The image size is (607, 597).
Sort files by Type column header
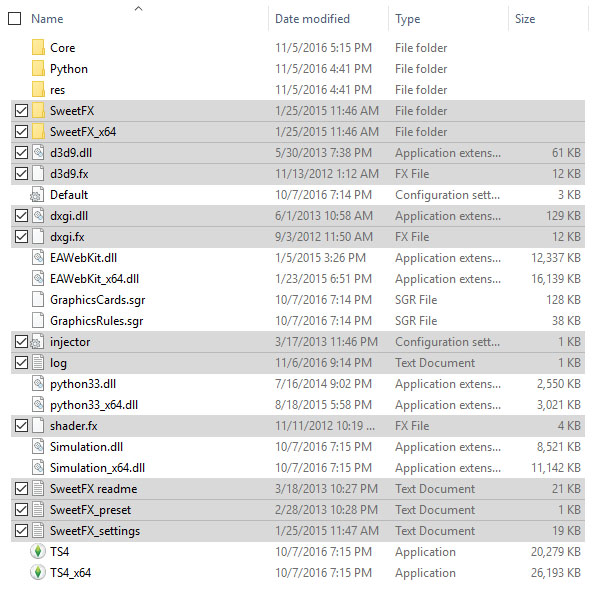pyautogui.click(x=407, y=19)
